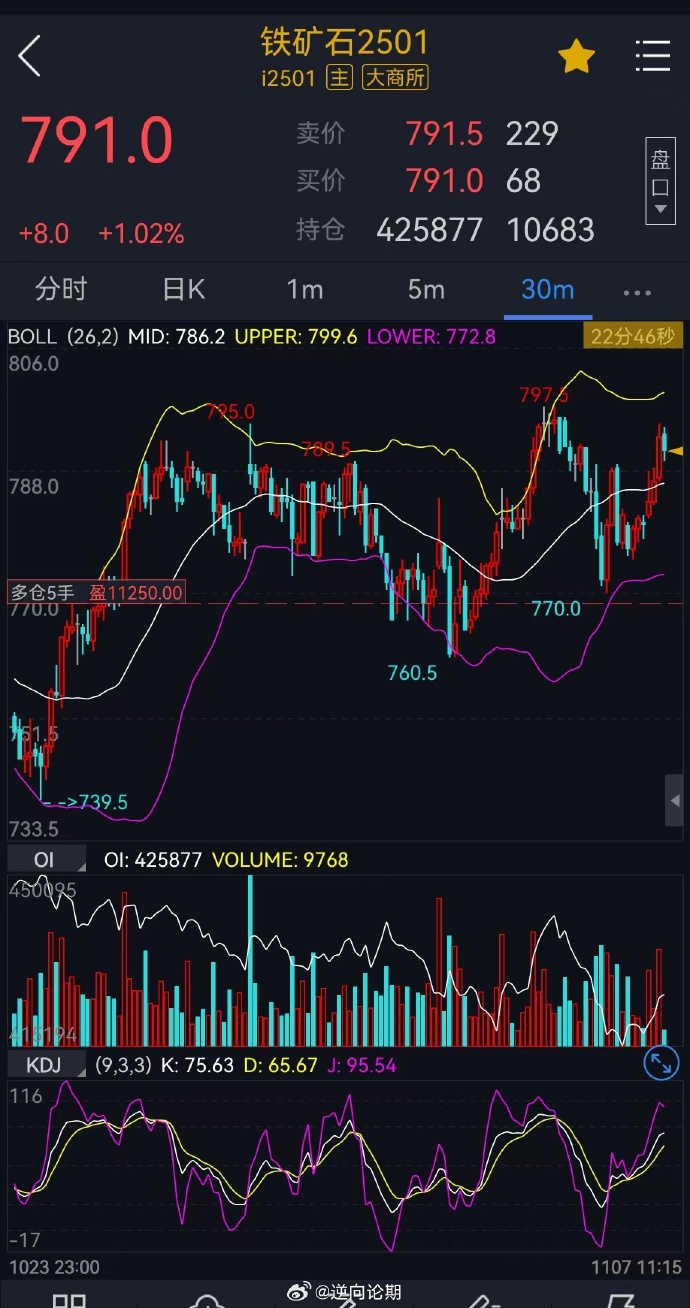Tap the 806.0 axis label

pyautogui.click(x=34, y=365)
